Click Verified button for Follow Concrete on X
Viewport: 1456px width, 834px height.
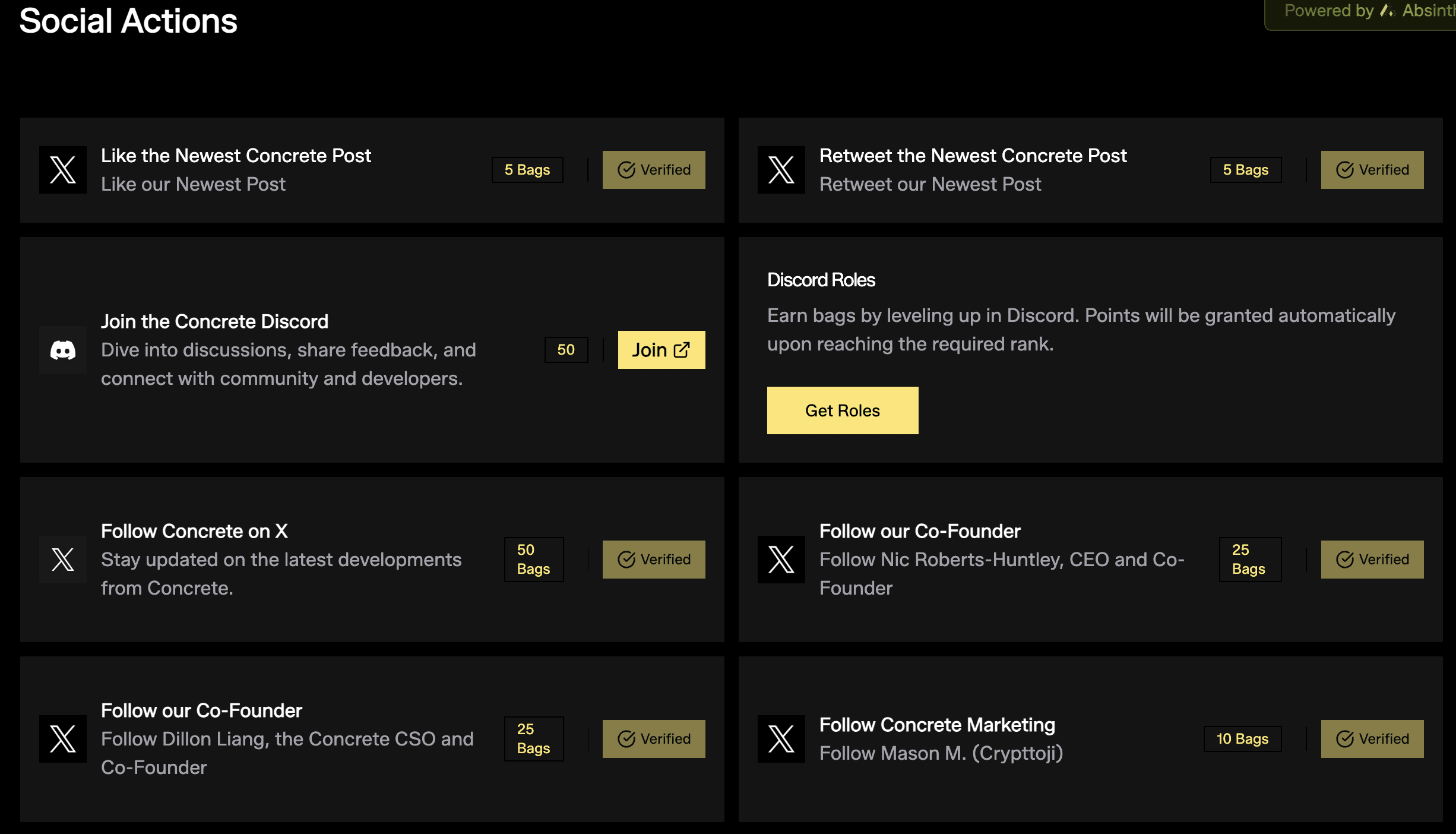coord(654,560)
